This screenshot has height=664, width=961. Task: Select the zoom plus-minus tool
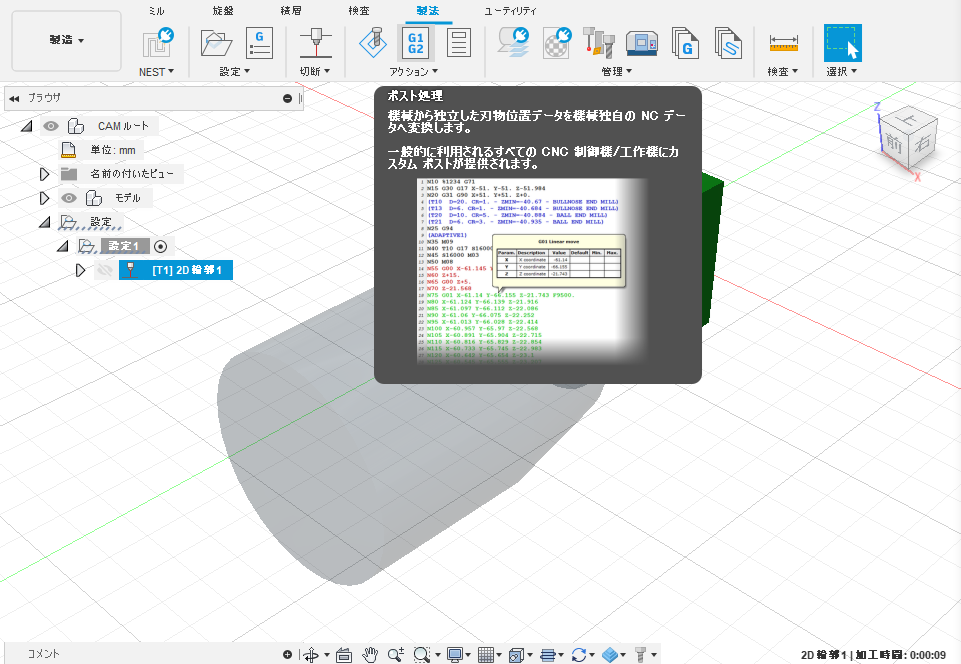pos(396,655)
